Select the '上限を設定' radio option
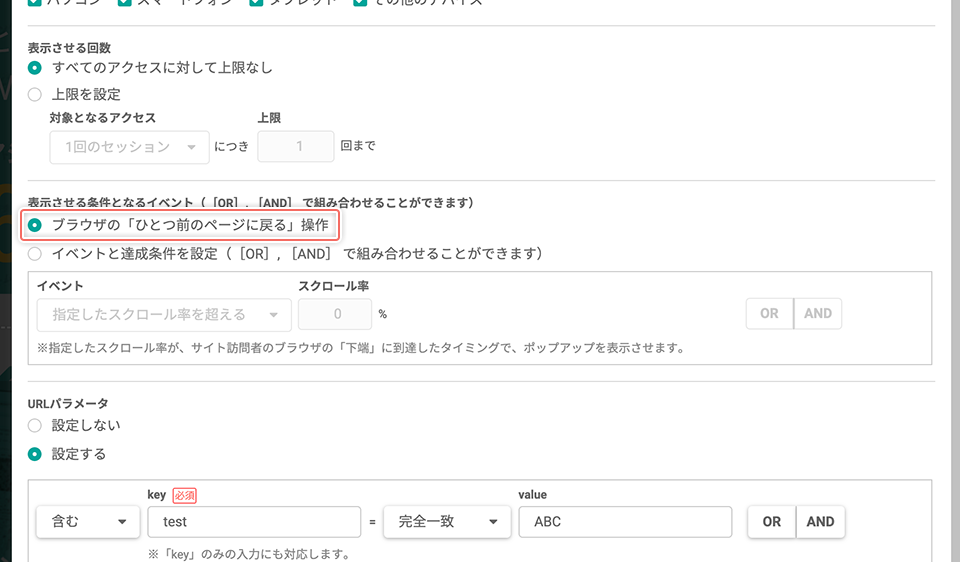 click(35, 94)
